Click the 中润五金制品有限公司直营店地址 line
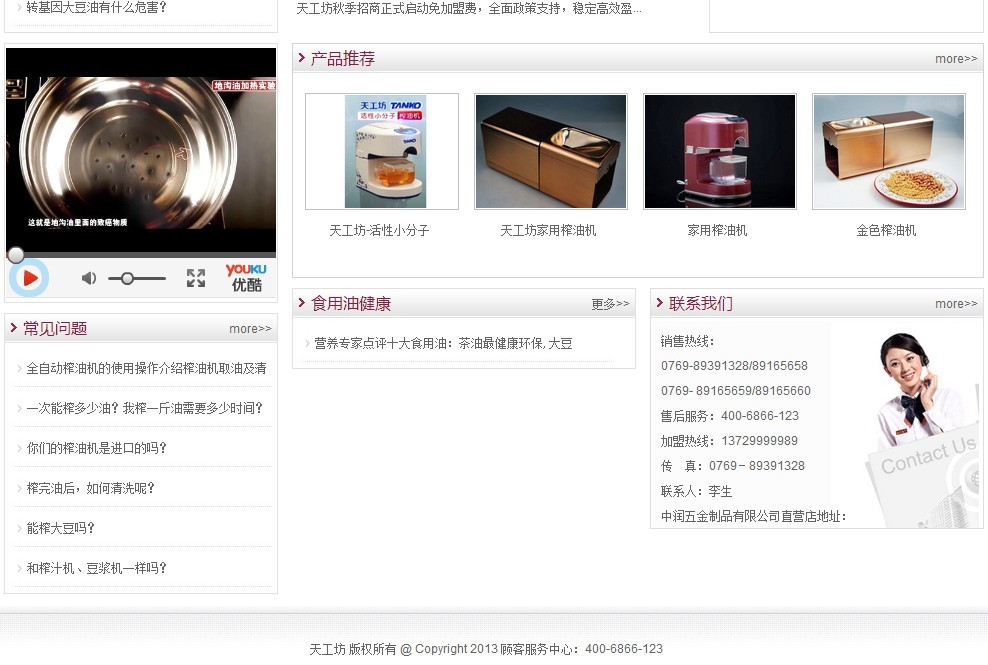 [x=754, y=517]
